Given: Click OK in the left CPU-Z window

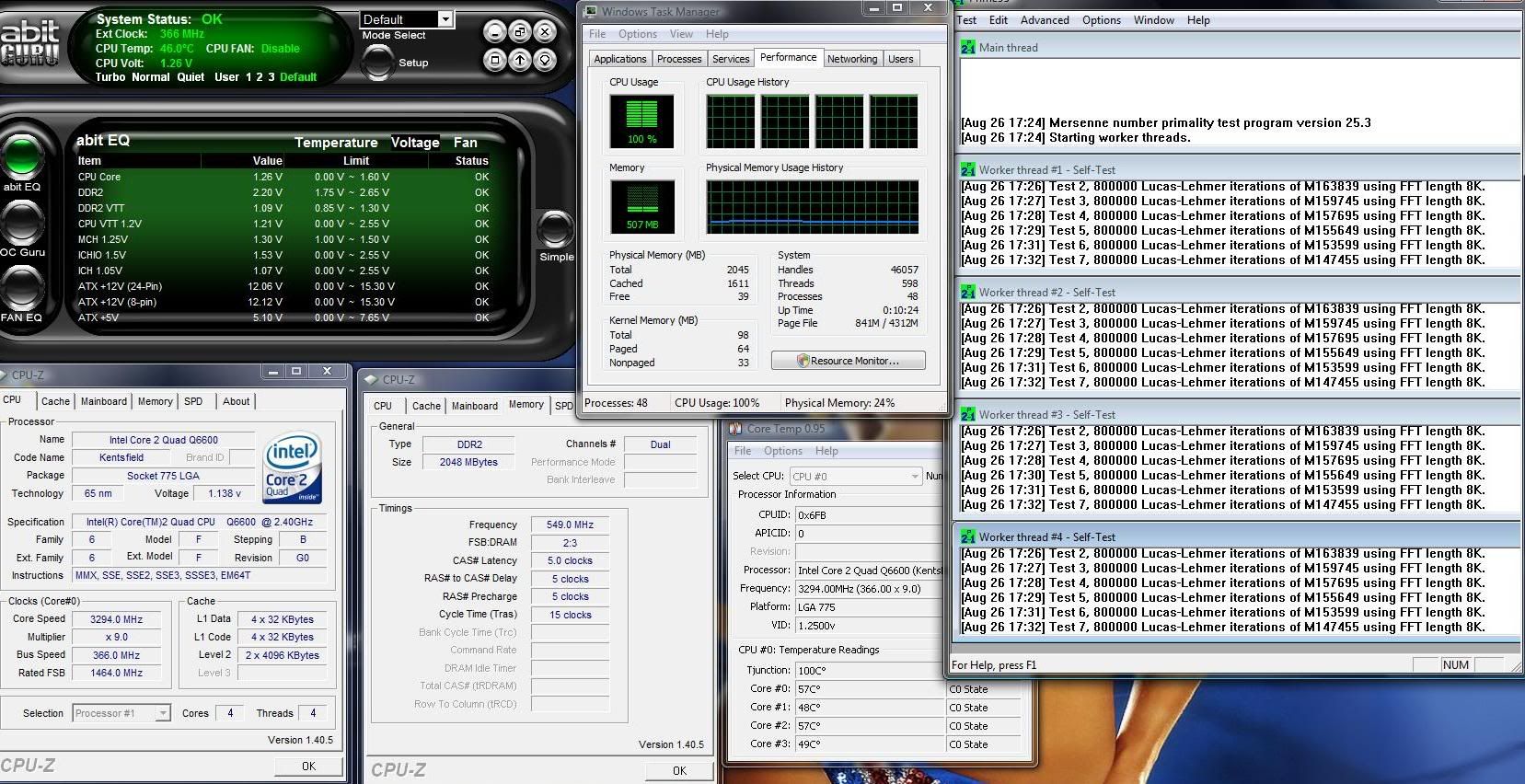Looking at the screenshot, I should (308, 766).
